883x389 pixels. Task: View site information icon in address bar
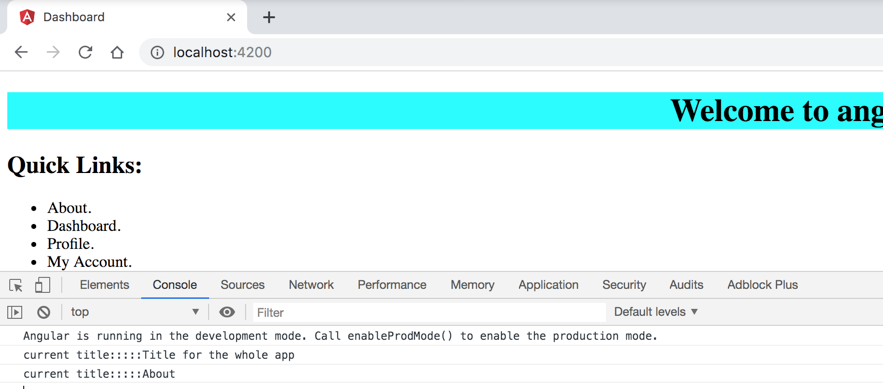tap(158, 52)
